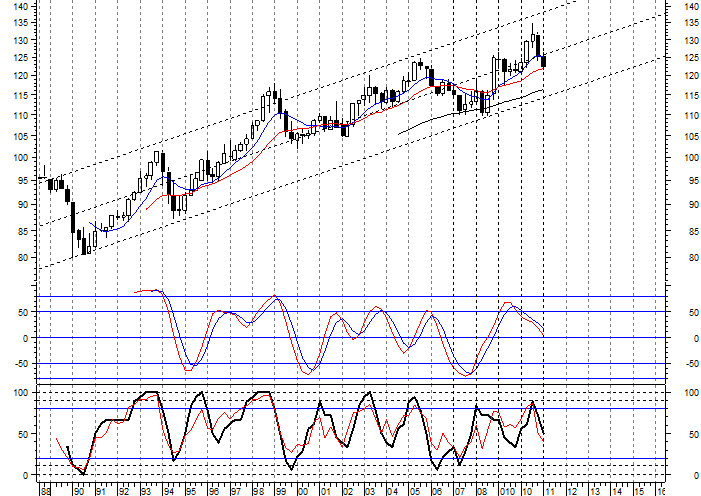
Task: Click the 04 year label below the chart
Action: click(x=392, y=492)
